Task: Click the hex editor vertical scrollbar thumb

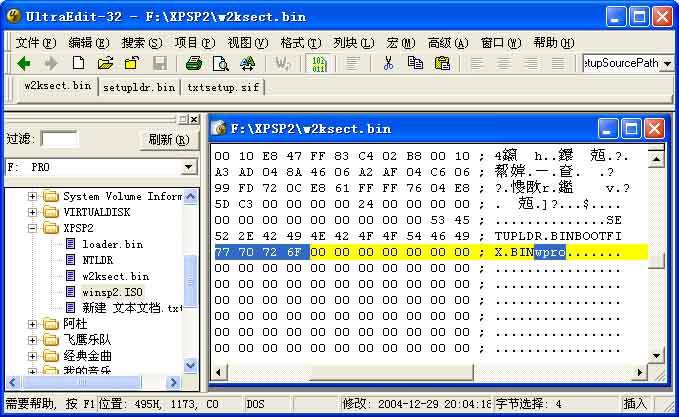Action: point(657,260)
